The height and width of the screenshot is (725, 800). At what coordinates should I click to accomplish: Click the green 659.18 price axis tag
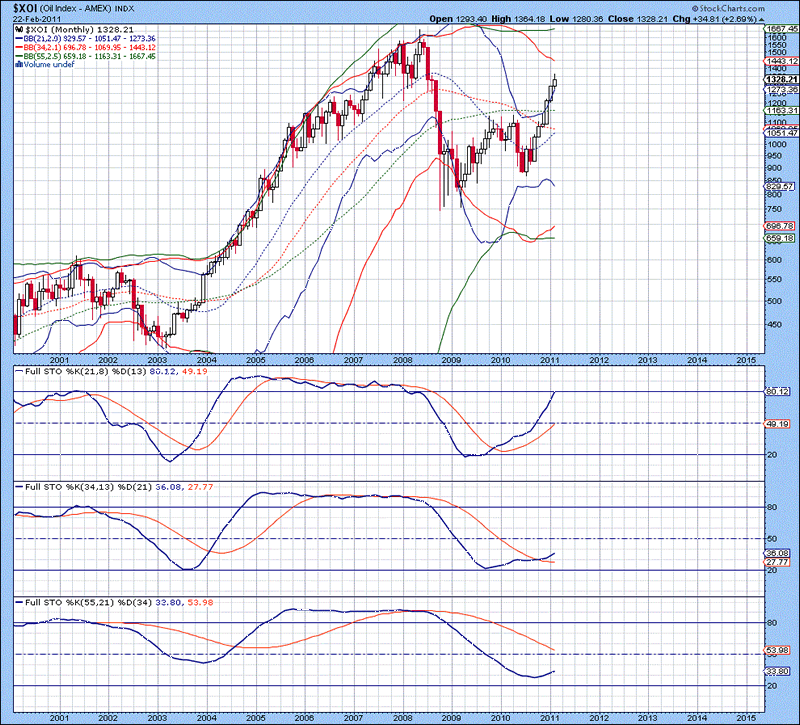tap(782, 239)
